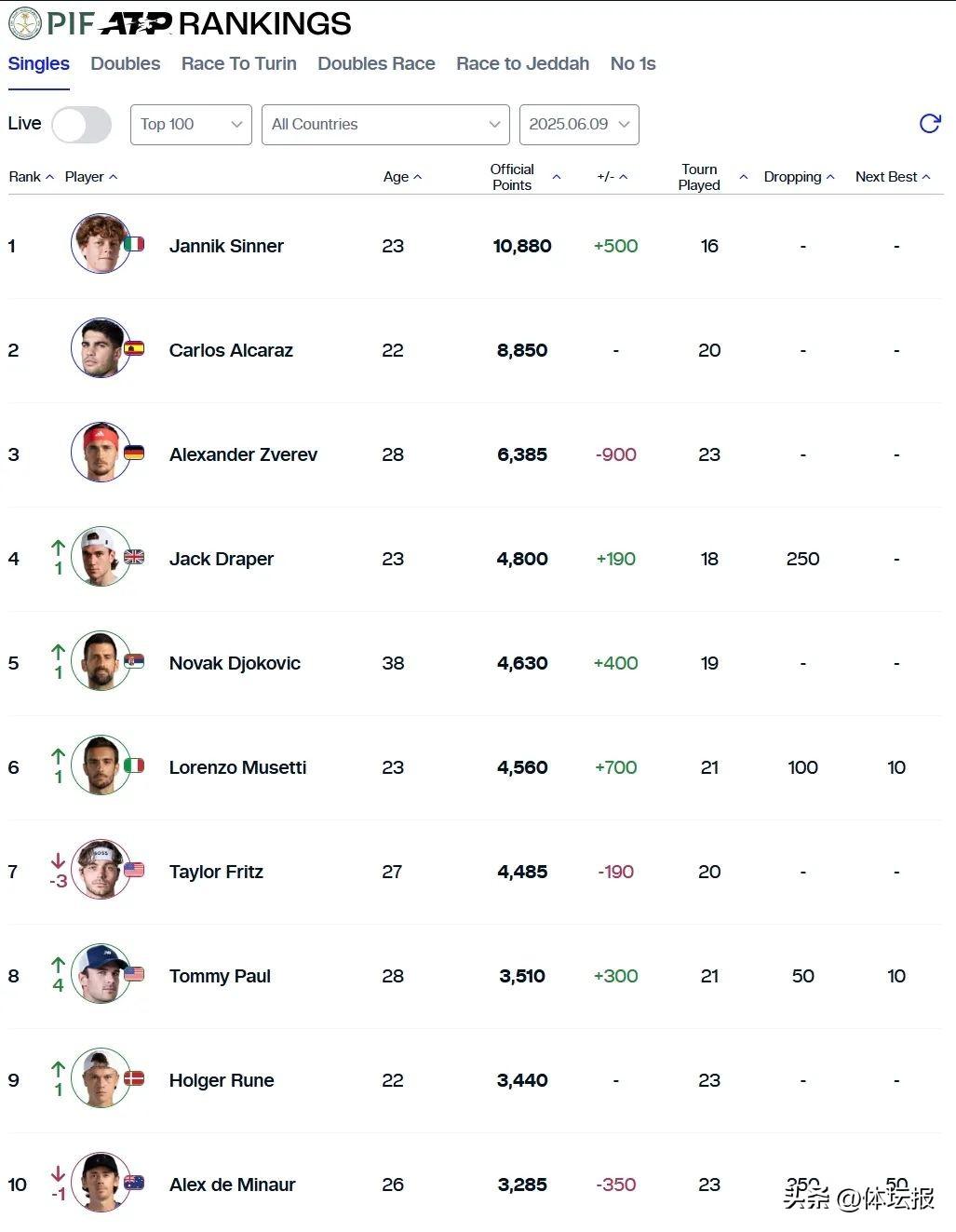The width and height of the screenshot is (956, 1232).
Task: Sort the table by Official Points
Action: point(513,177)
